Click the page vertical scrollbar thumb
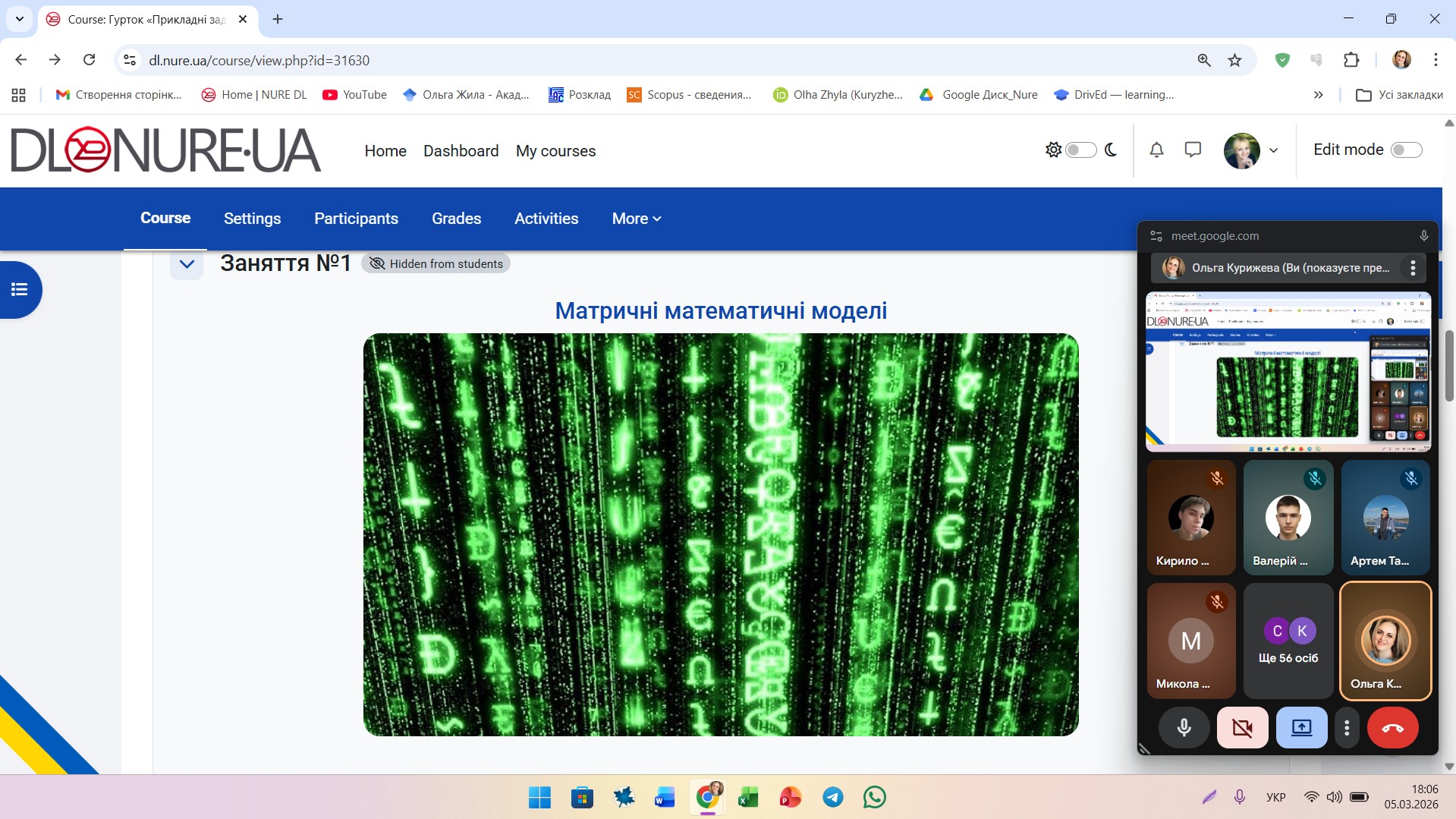This screenshot has height=819, width=1456. [x=1448, y=364]
